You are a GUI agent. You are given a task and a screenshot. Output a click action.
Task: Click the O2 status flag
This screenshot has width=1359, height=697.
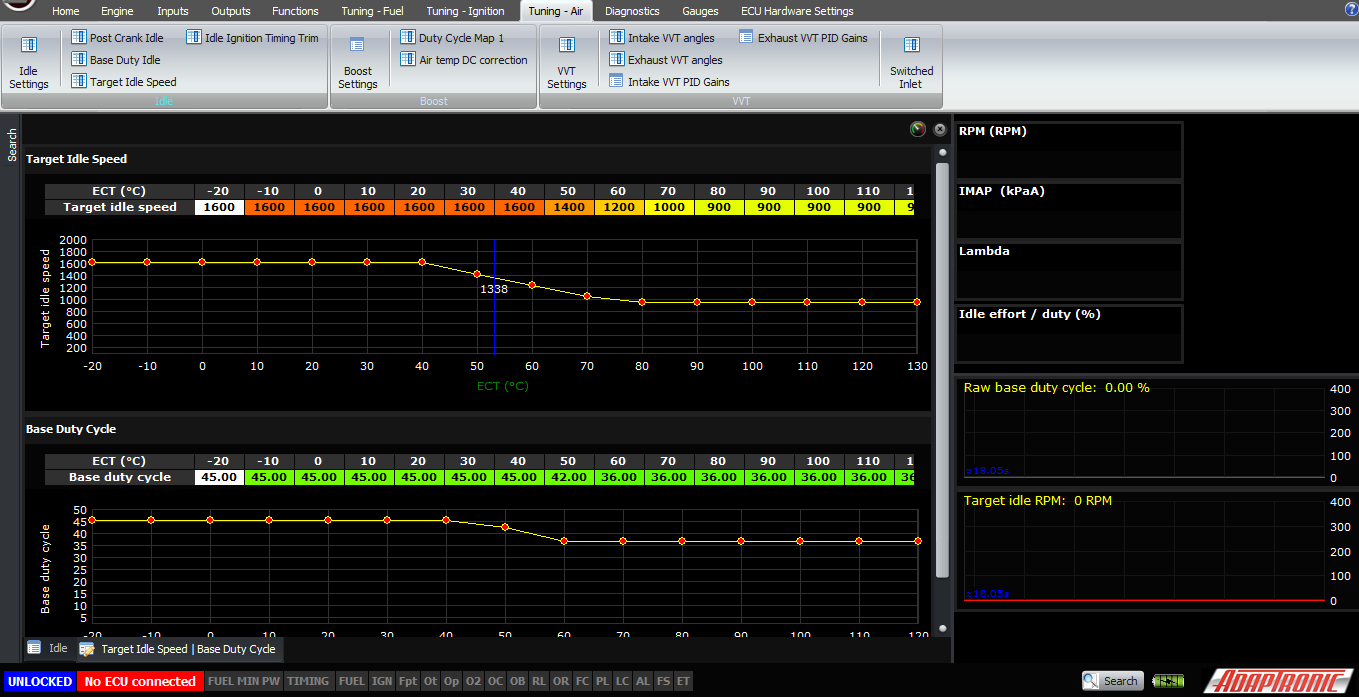(x=473, y=681)
